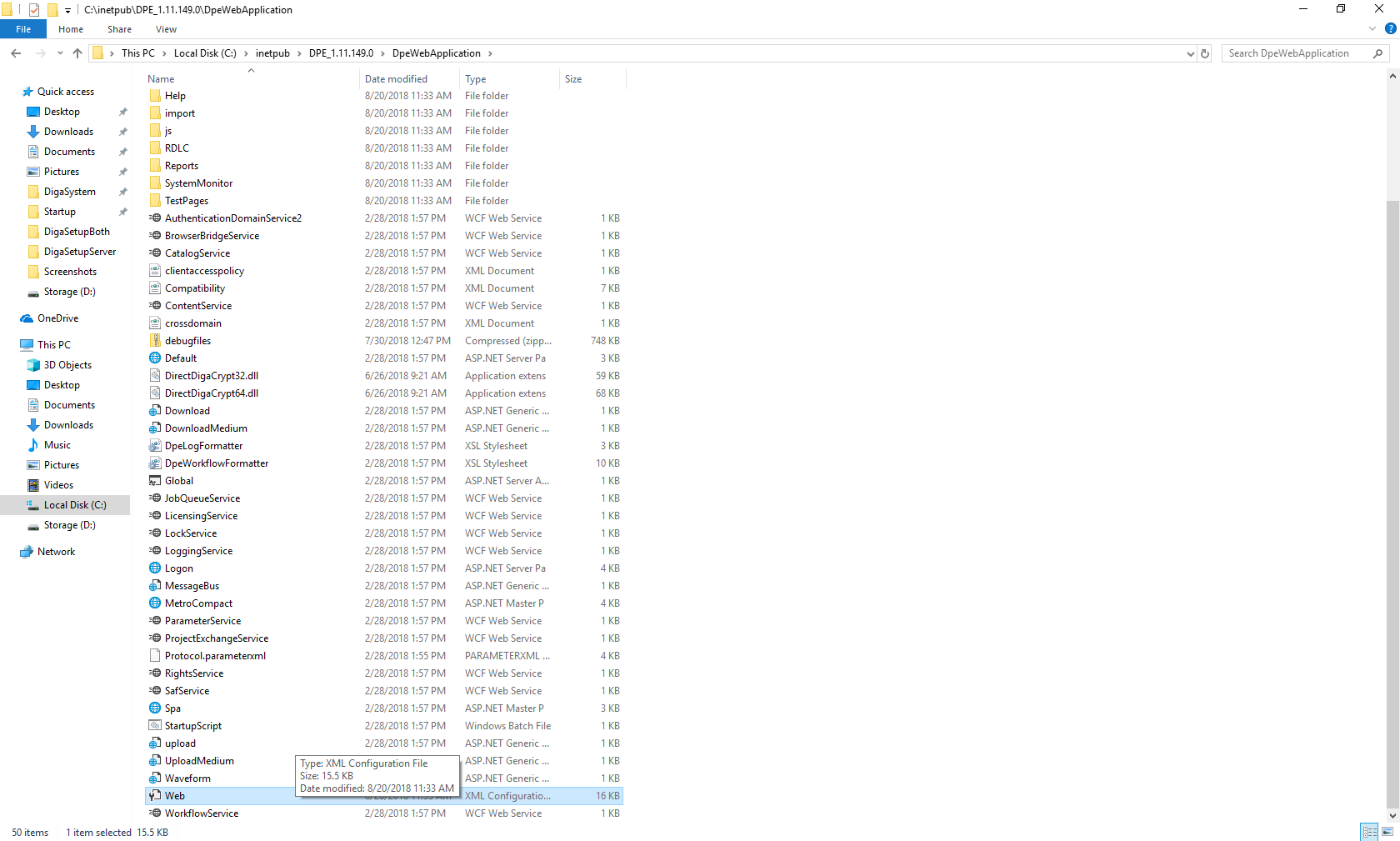Open the View ribbon tab
Image resolution: width=1400 pixels, height=841 pixels.
pyautogui.click(x=166, y=29)
